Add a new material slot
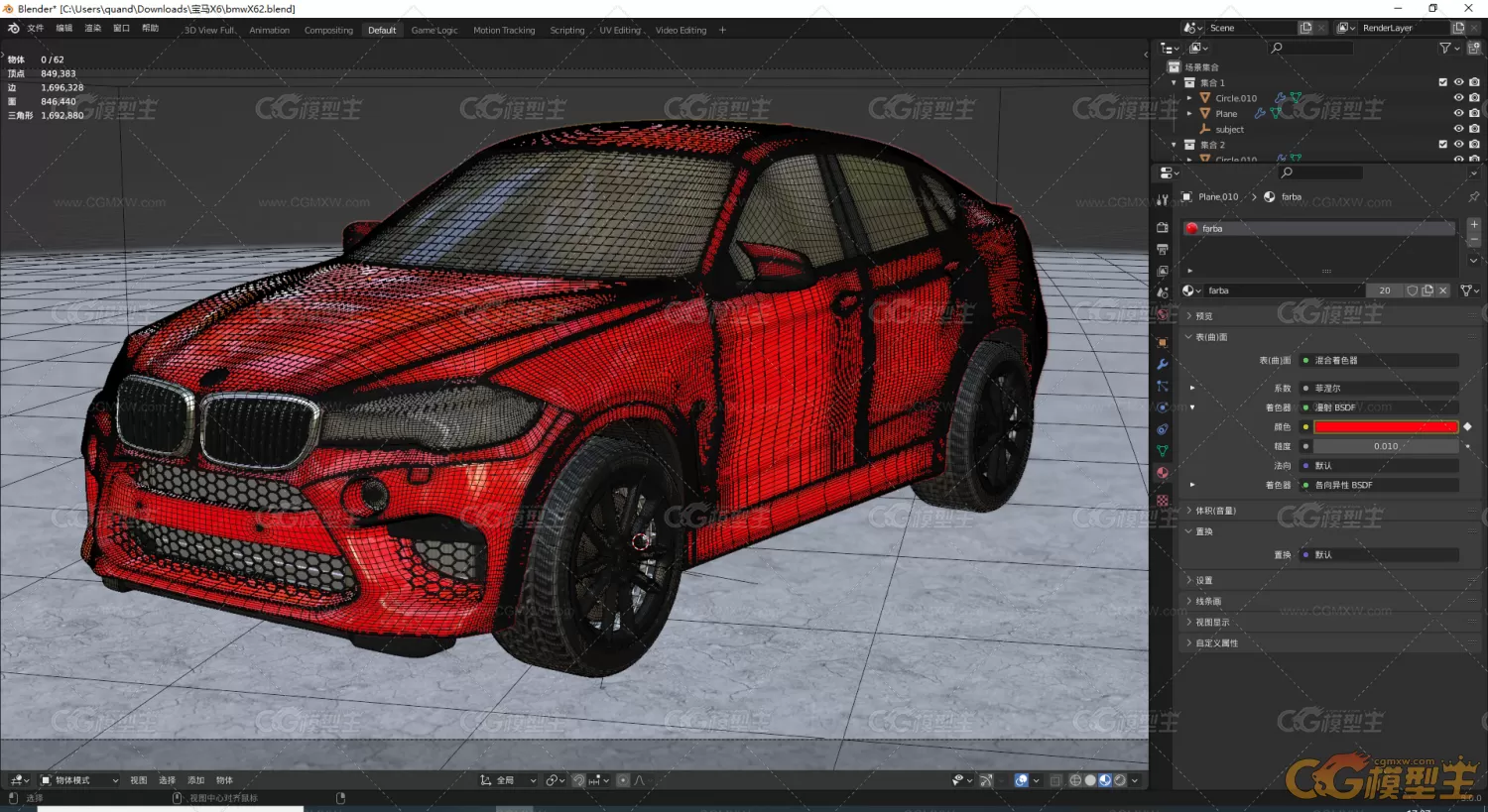Viewport: 1488px width, 812px height. (x=1474, y=225)
